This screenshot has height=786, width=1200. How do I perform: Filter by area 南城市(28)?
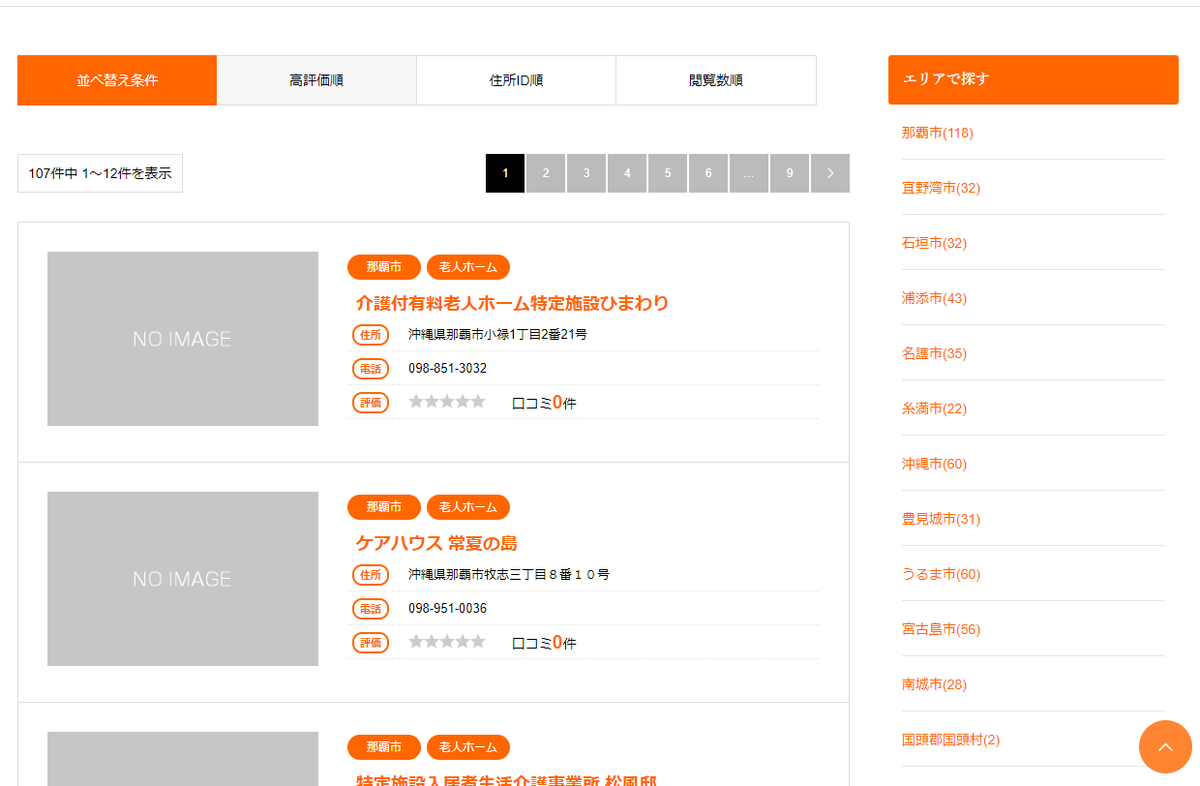934,684
